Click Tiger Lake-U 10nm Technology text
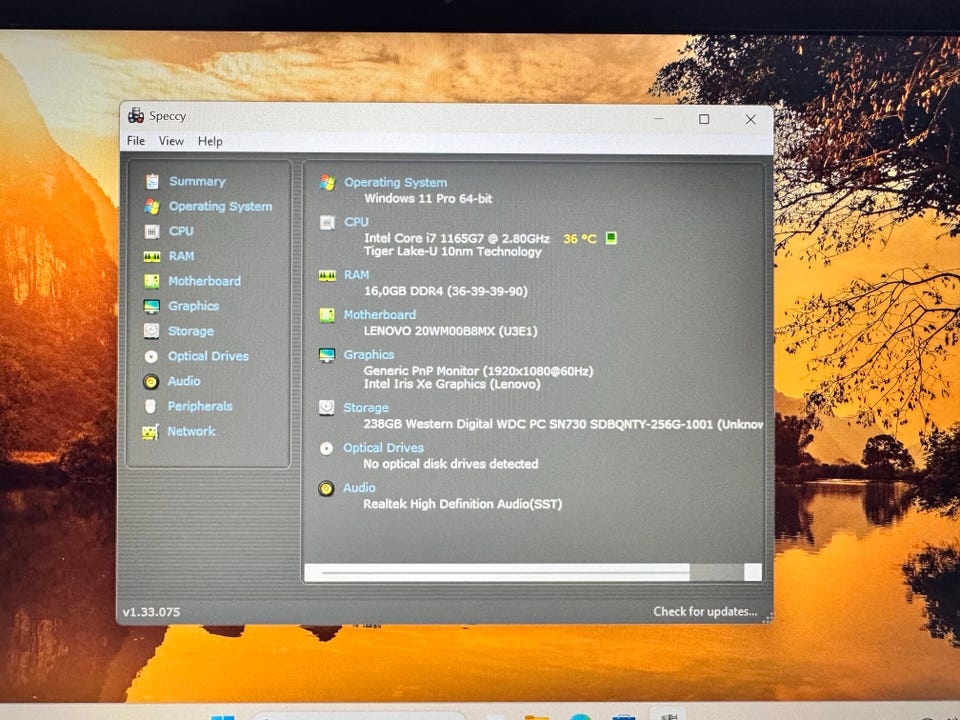Image resolution: width=960 pixels, height=720 pixels. click(x=452, y=252)
